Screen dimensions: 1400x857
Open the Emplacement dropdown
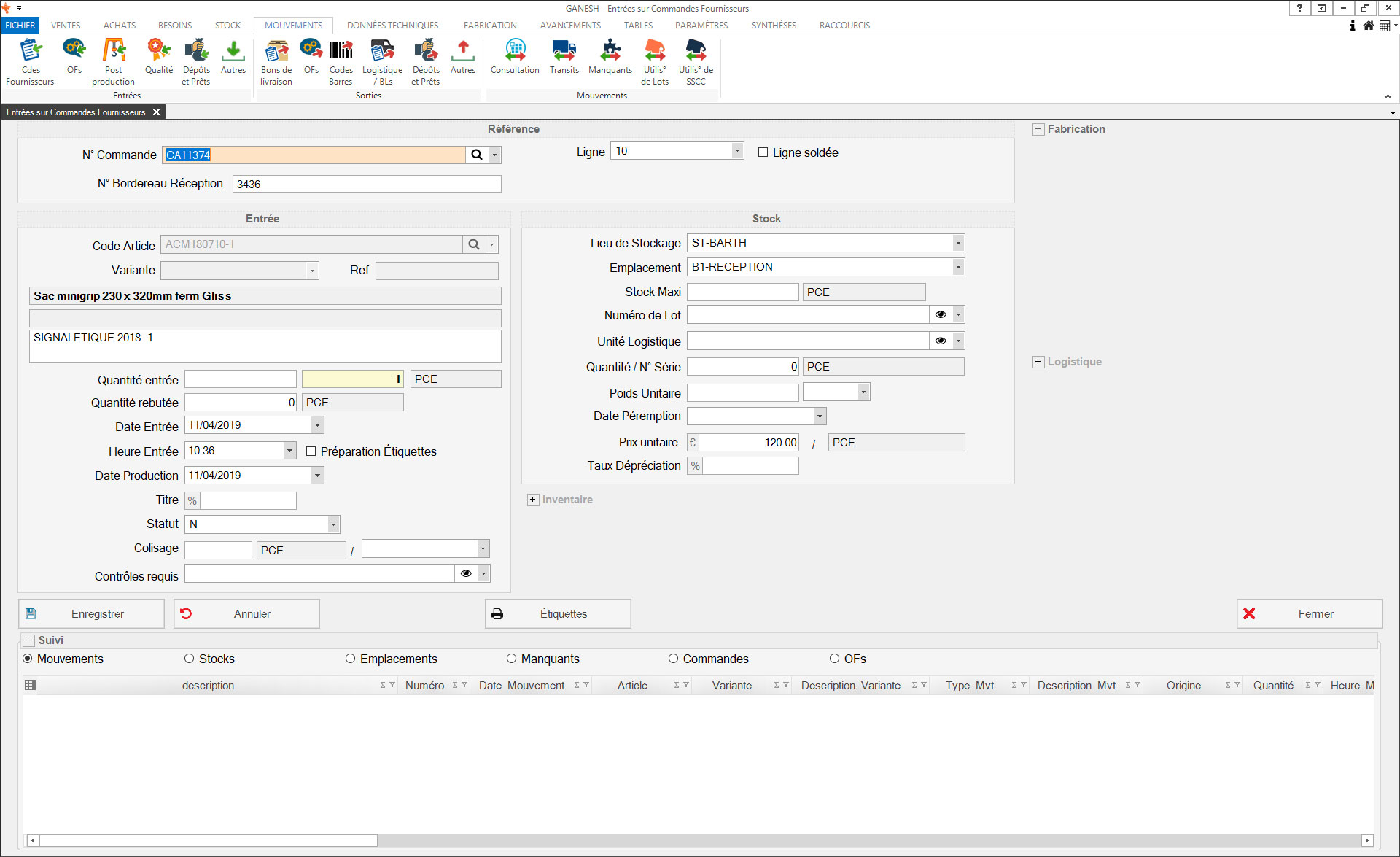[958, 267]
